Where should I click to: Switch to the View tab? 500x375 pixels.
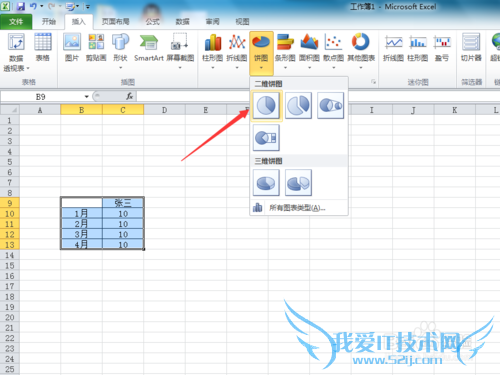pyautogui.click(x=242, y=22)
